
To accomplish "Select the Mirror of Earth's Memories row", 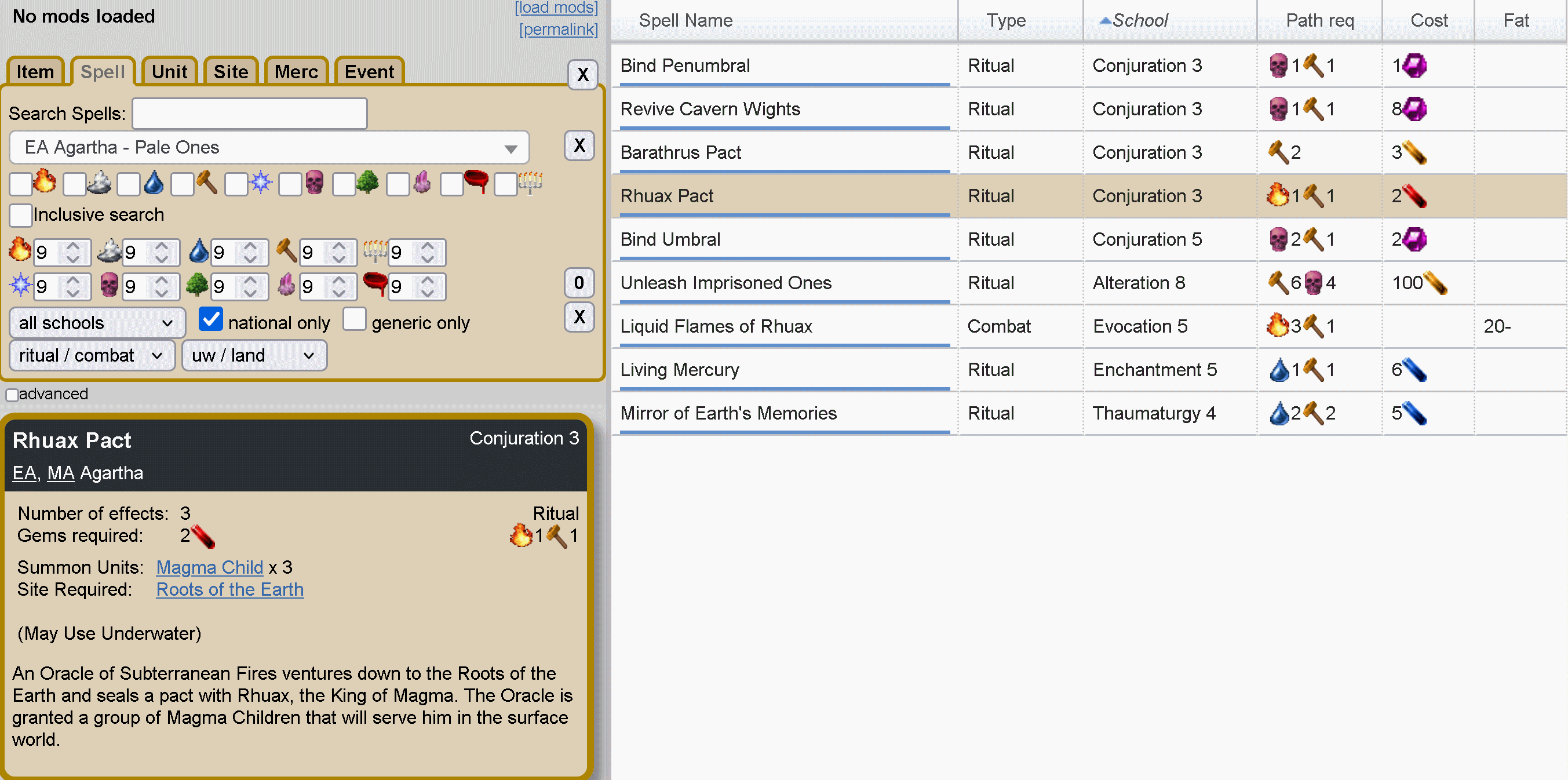I will coord(1089,413).
